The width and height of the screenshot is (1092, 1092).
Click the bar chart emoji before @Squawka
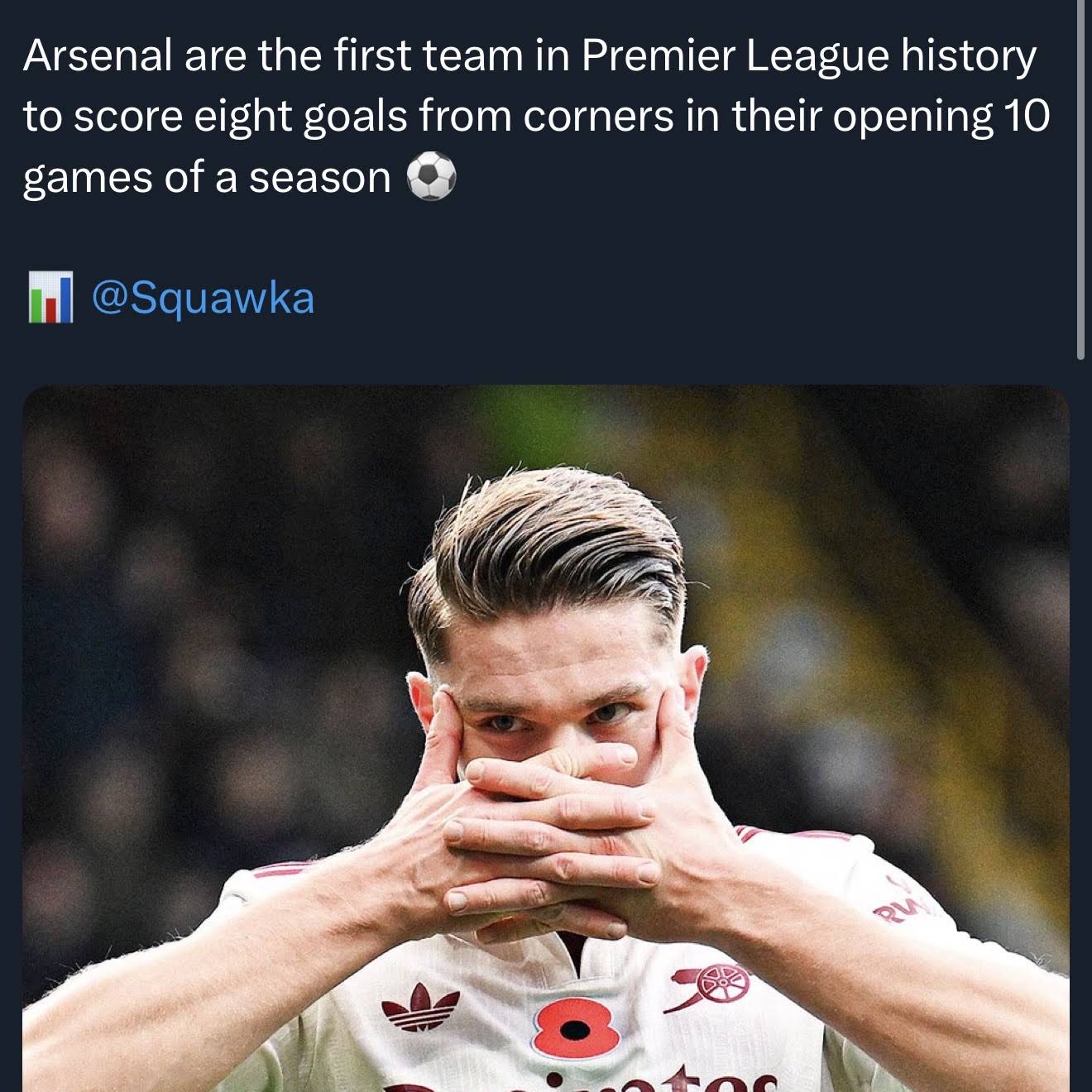coord(50,297)
